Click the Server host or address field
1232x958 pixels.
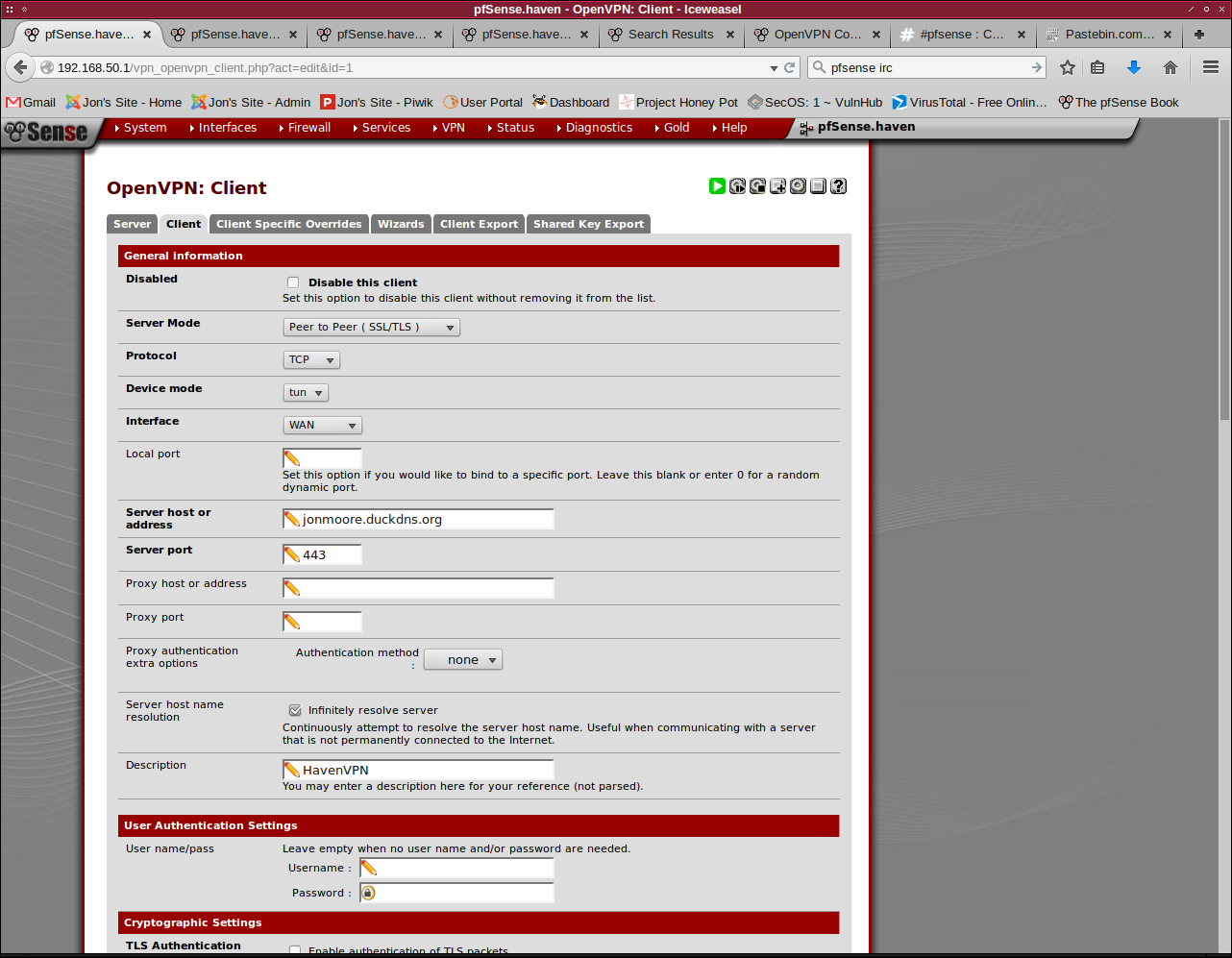click(x=418, y=519)
